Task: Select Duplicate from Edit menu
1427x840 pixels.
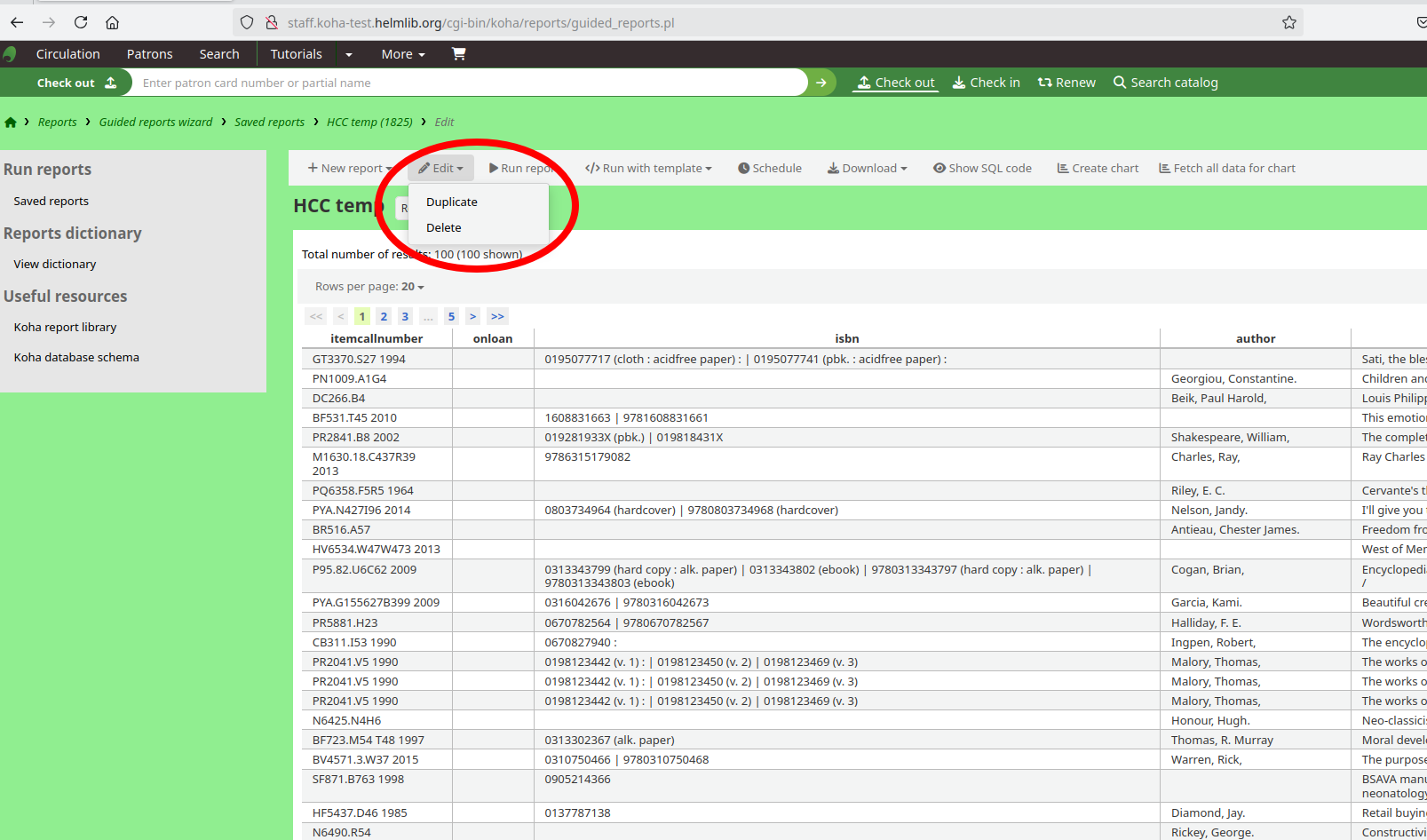Action: pos(451,202)
